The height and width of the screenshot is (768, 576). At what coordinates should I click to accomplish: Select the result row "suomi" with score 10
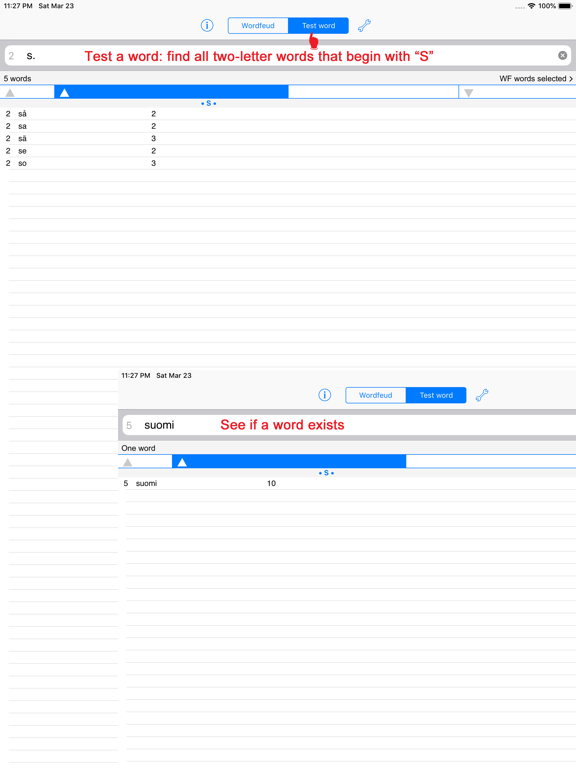(347, 483)
